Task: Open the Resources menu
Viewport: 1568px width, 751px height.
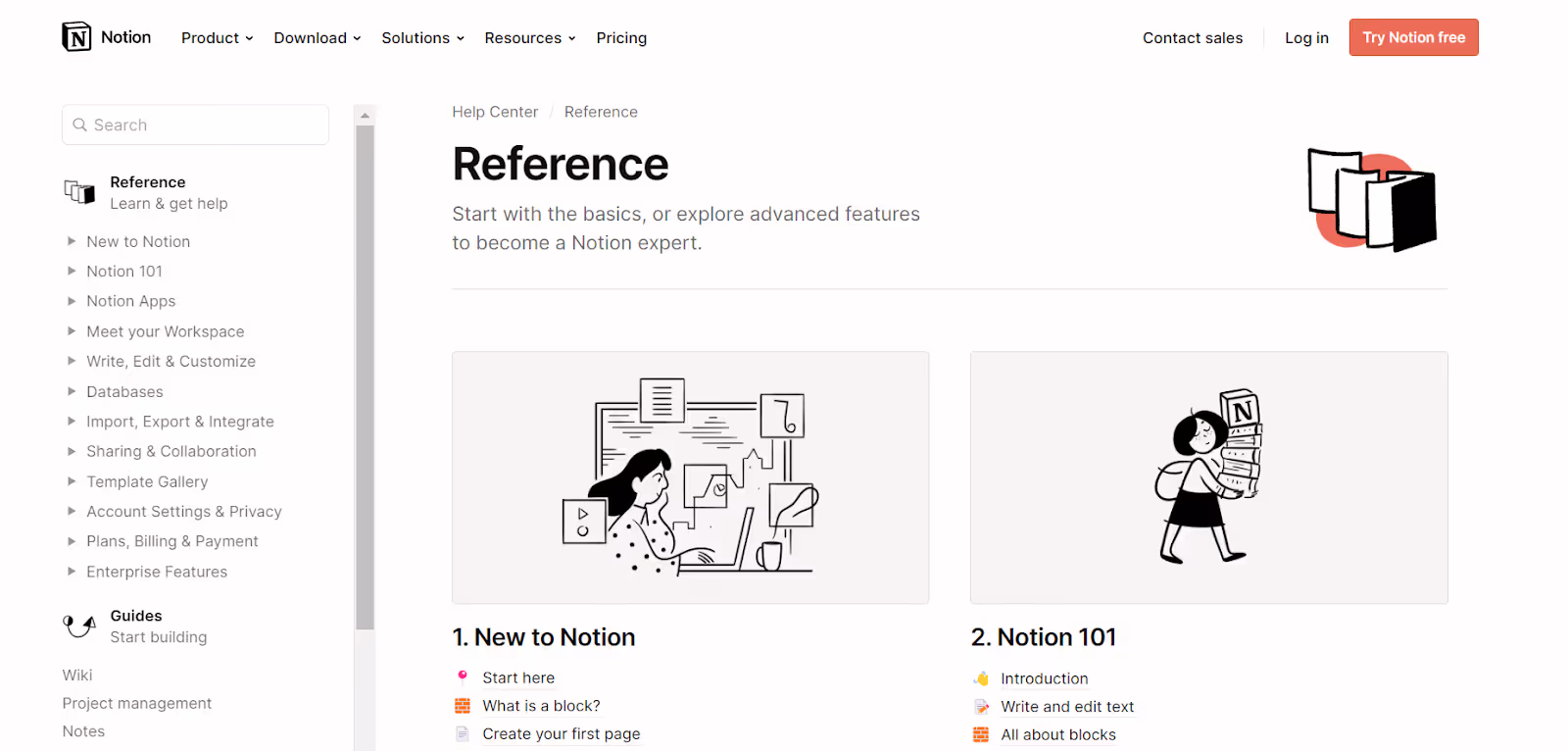Action: [x=530, y=38]
